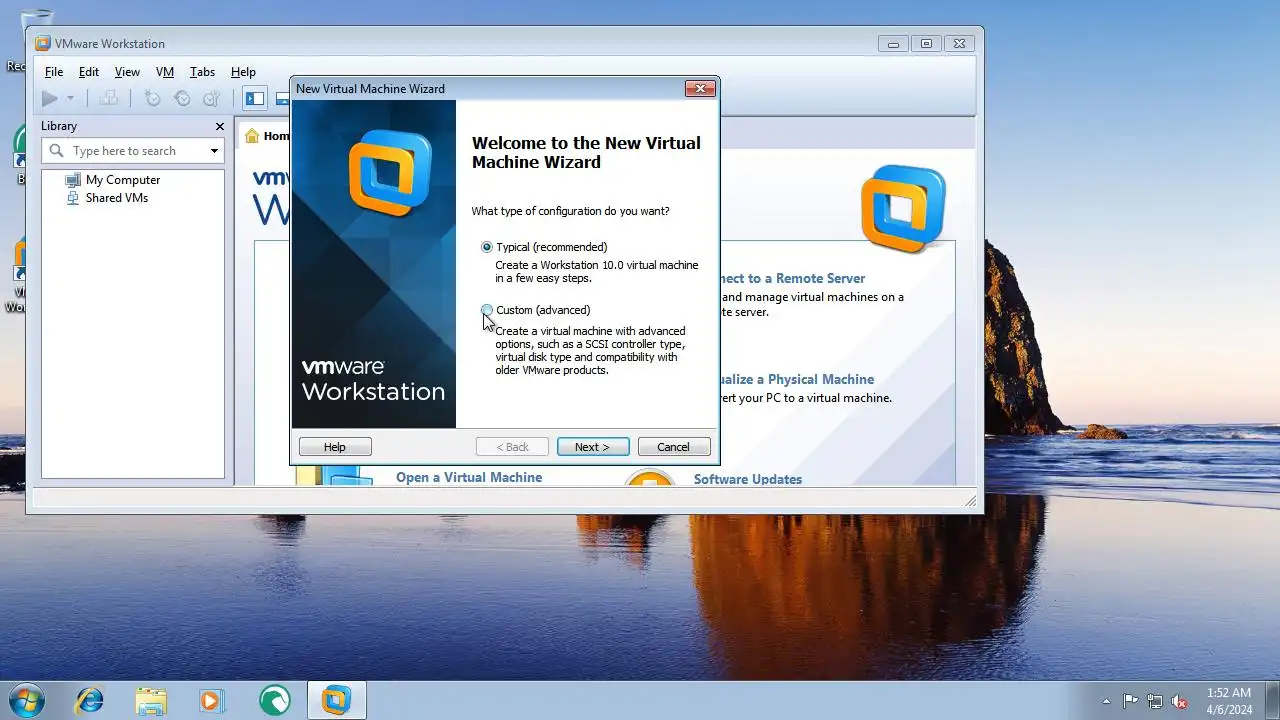Image resolution: width=1280 pixels, height=720 pixels.
Task: Click the VMware logo on home page
Action: [x=903, y=208]
